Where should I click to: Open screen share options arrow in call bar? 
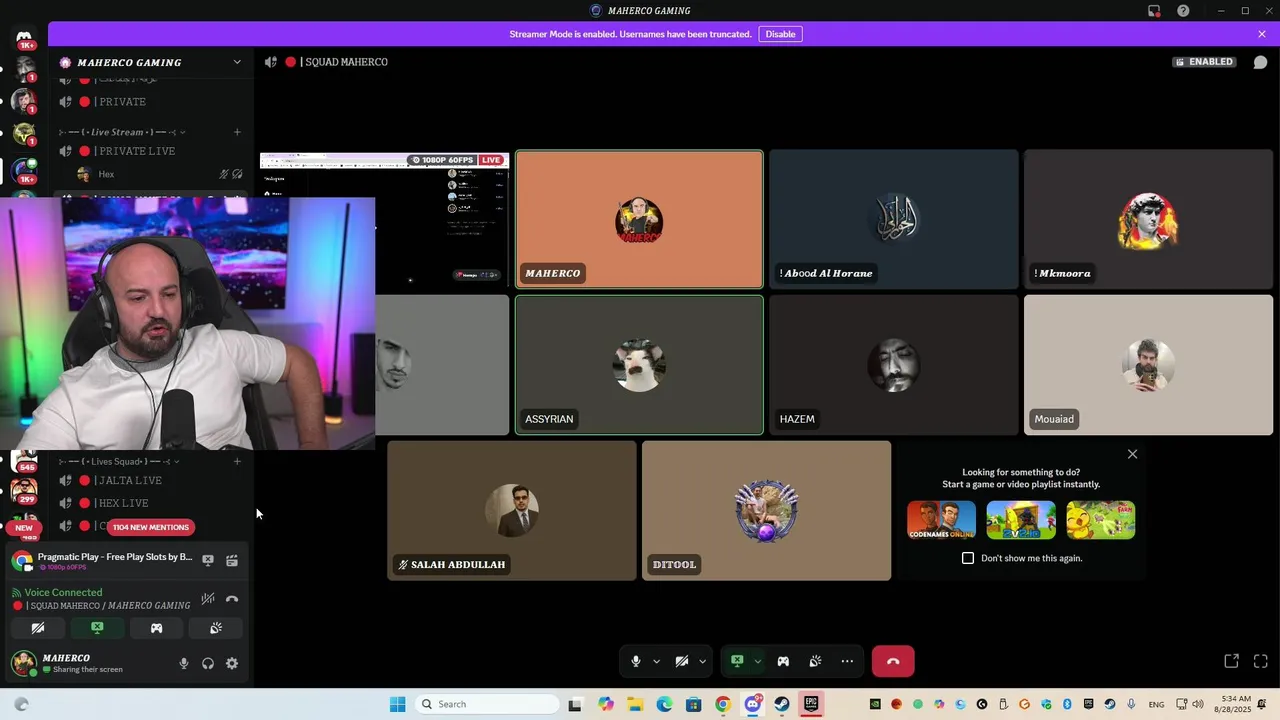[757, 661]
